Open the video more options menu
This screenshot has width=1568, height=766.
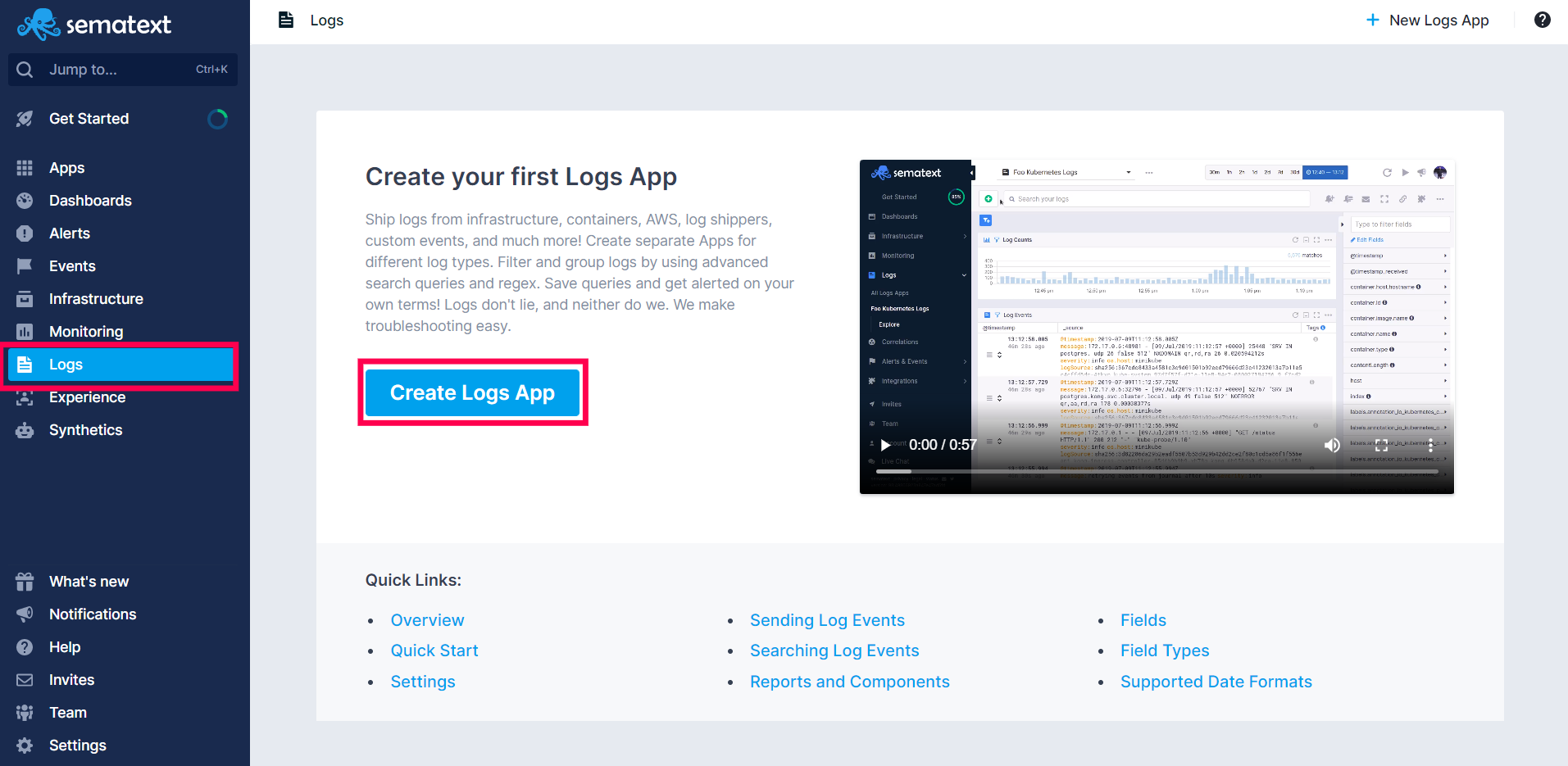tap(1430, 445)
